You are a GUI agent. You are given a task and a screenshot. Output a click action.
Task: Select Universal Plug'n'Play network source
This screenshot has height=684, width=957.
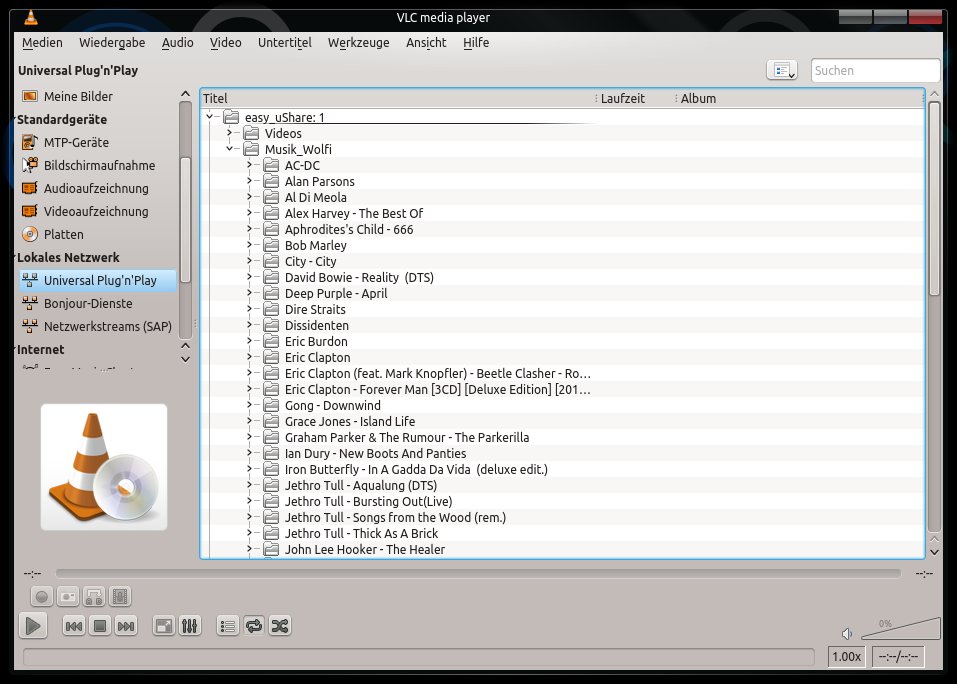coord(98,280)
